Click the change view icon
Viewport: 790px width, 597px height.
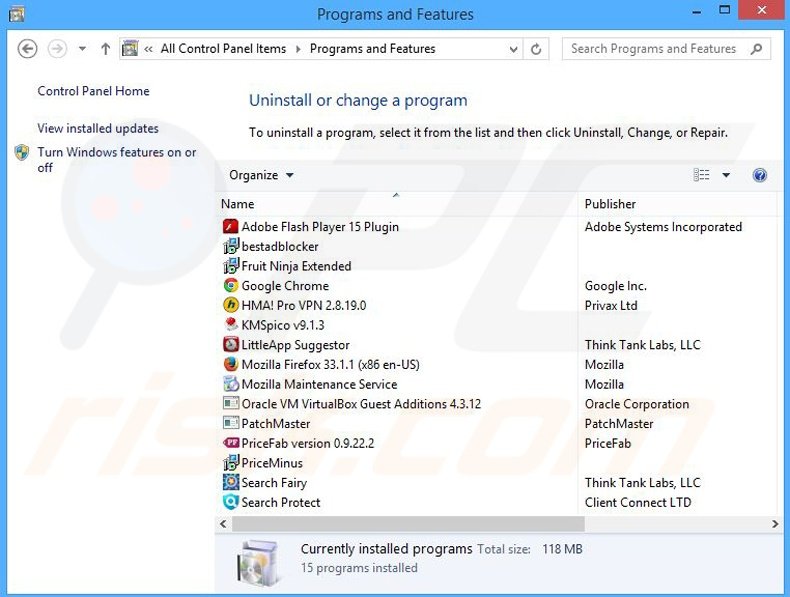[701, 175]
